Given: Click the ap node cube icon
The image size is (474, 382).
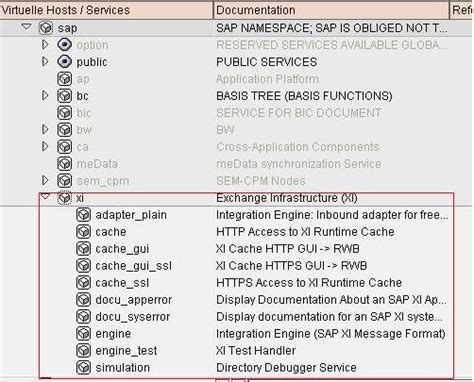Looking at the screenshot, I should [64, 79].
